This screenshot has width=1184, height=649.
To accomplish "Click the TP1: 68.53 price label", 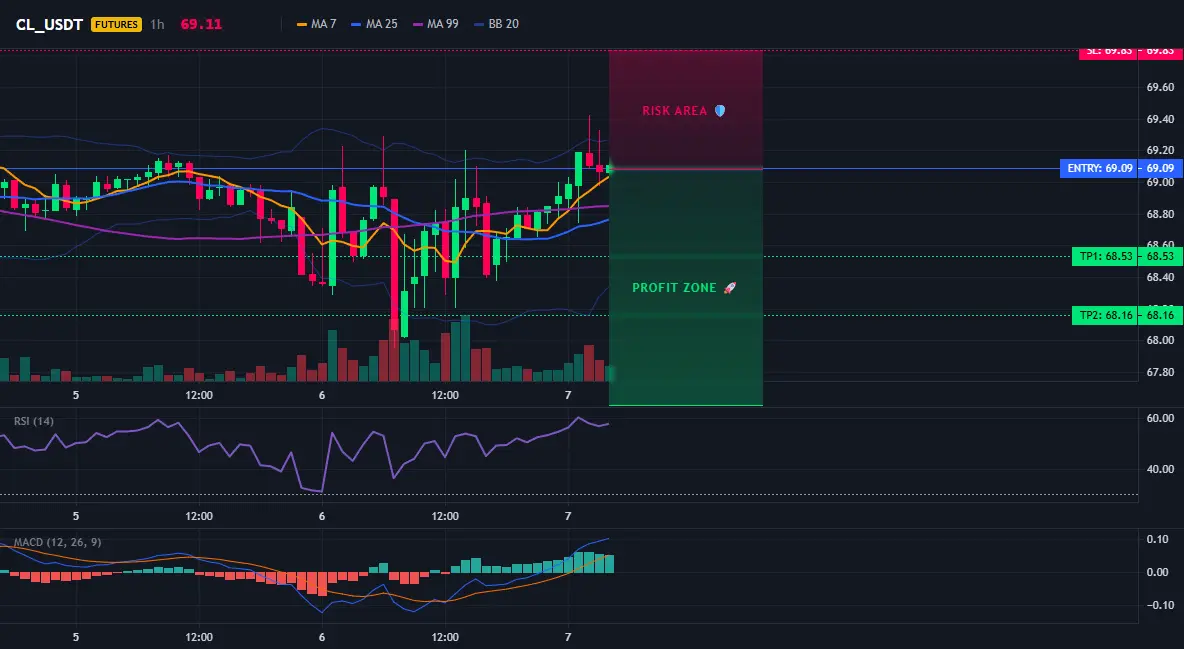I will 1105,256.
